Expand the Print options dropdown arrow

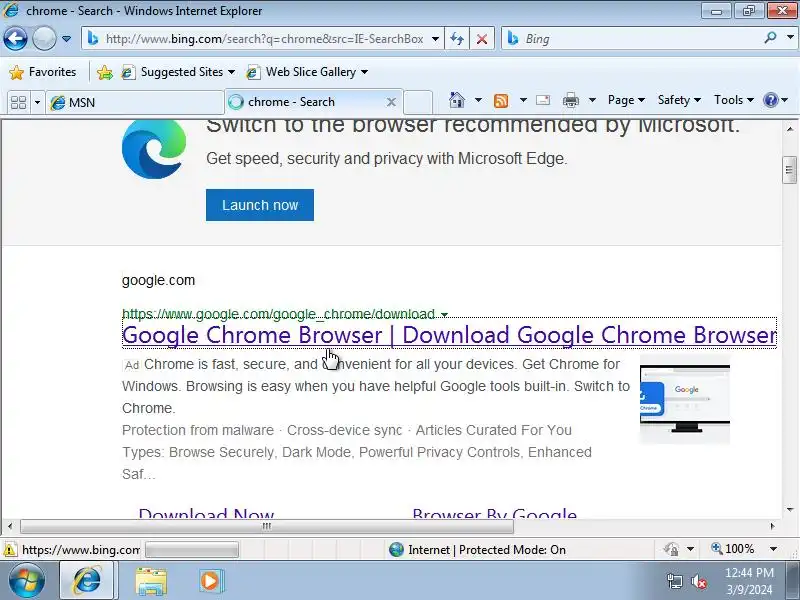[592, 100]
